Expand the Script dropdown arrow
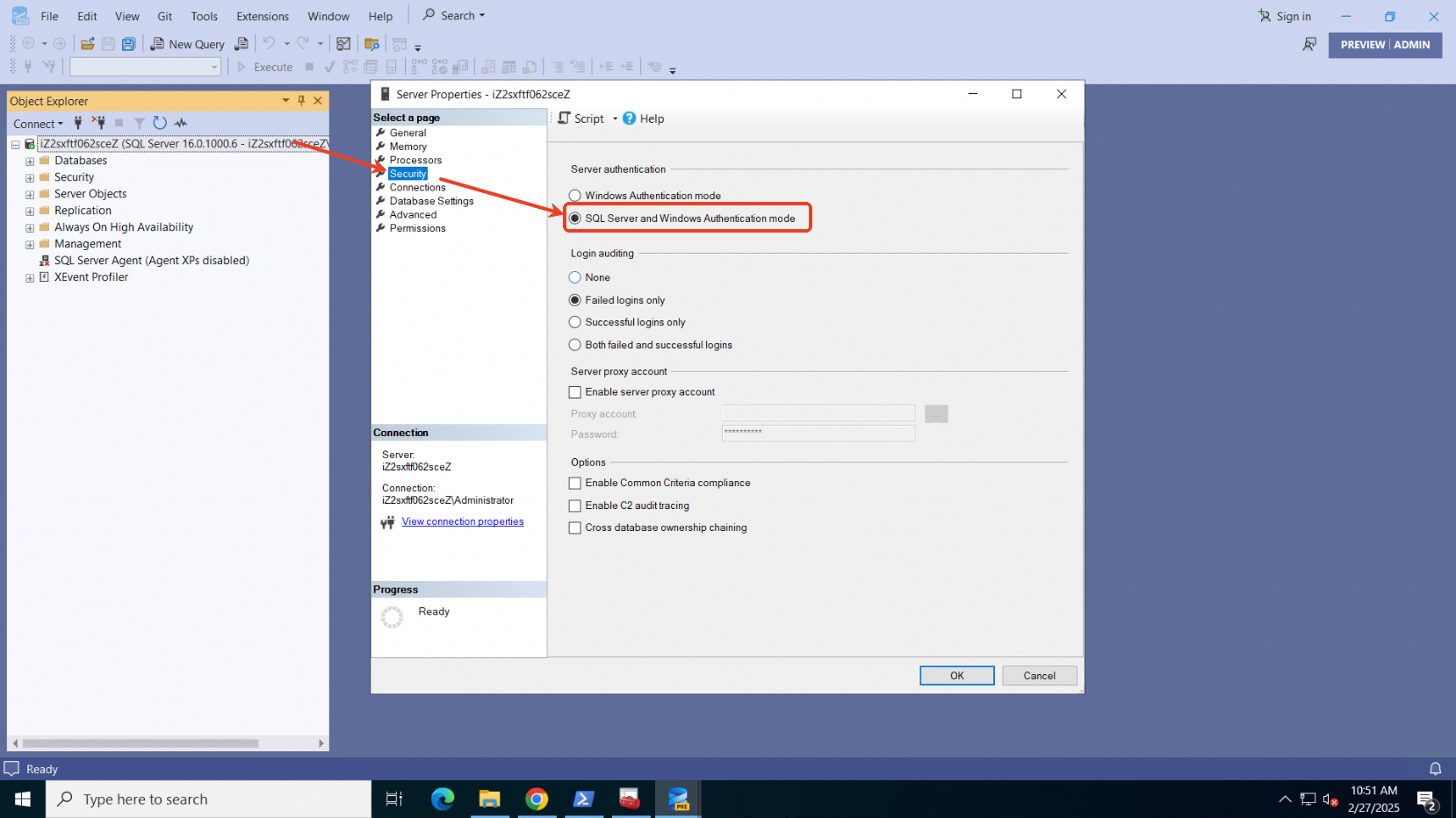The height and width of the screenshot is (818, 1456). [x=615, y=118]
